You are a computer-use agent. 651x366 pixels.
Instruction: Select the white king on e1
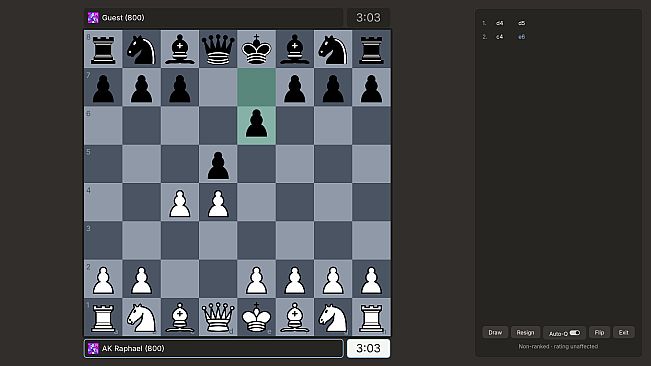coord(256,317)
